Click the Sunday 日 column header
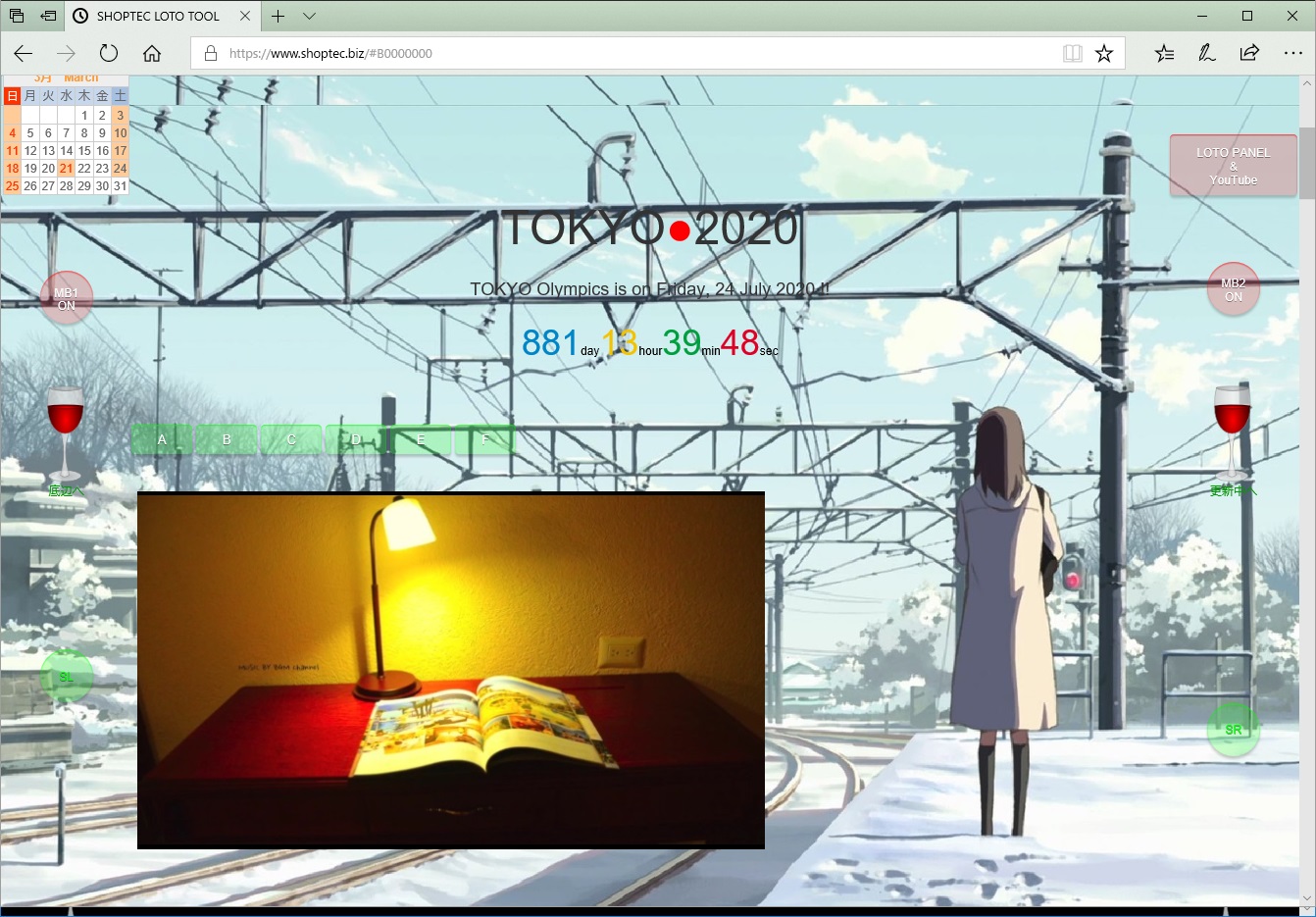Image resolution: width=1316 pixels, height=917 pixels. (12, 95)
